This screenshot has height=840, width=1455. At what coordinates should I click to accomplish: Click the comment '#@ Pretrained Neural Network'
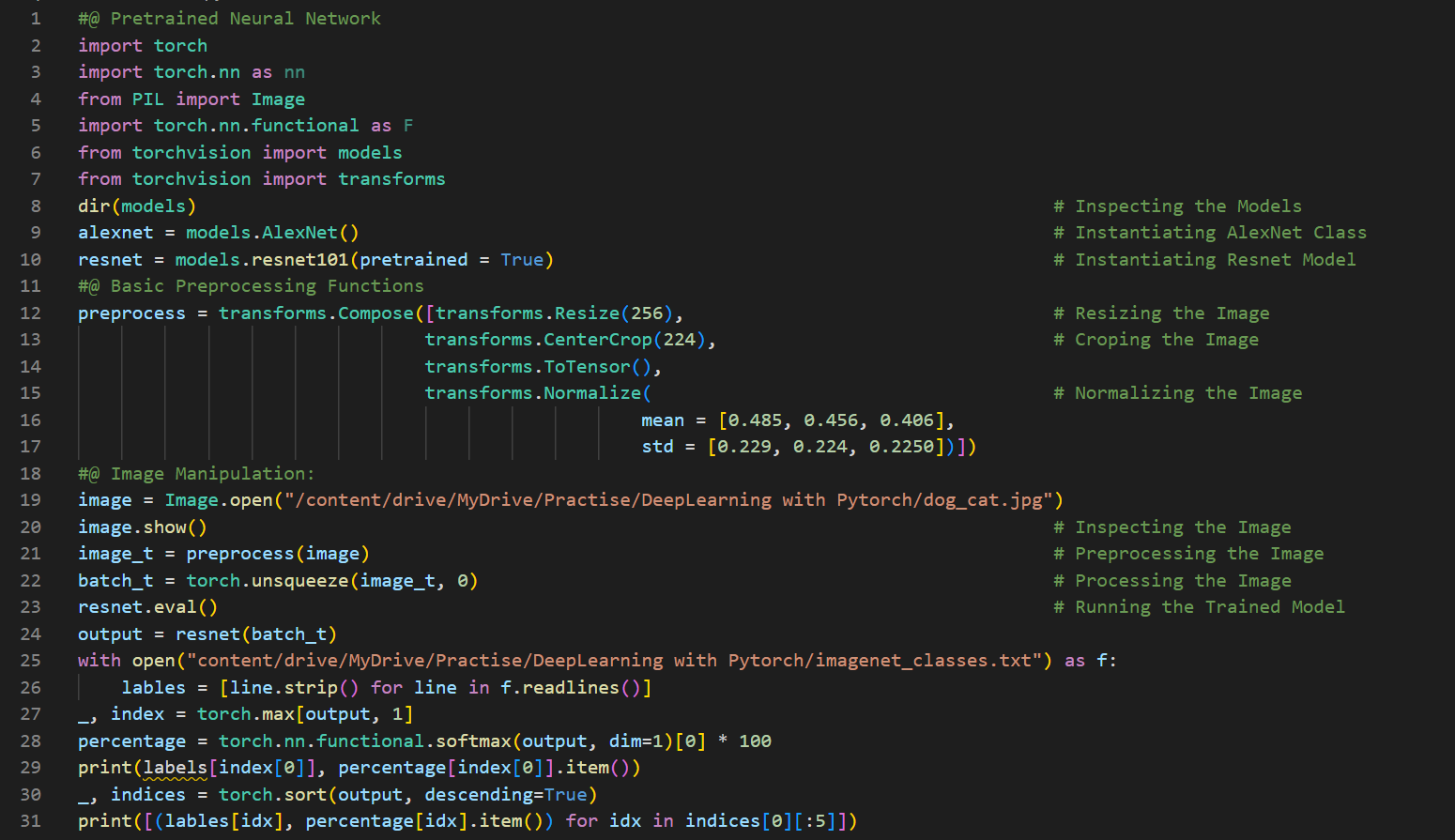[229, 19]
